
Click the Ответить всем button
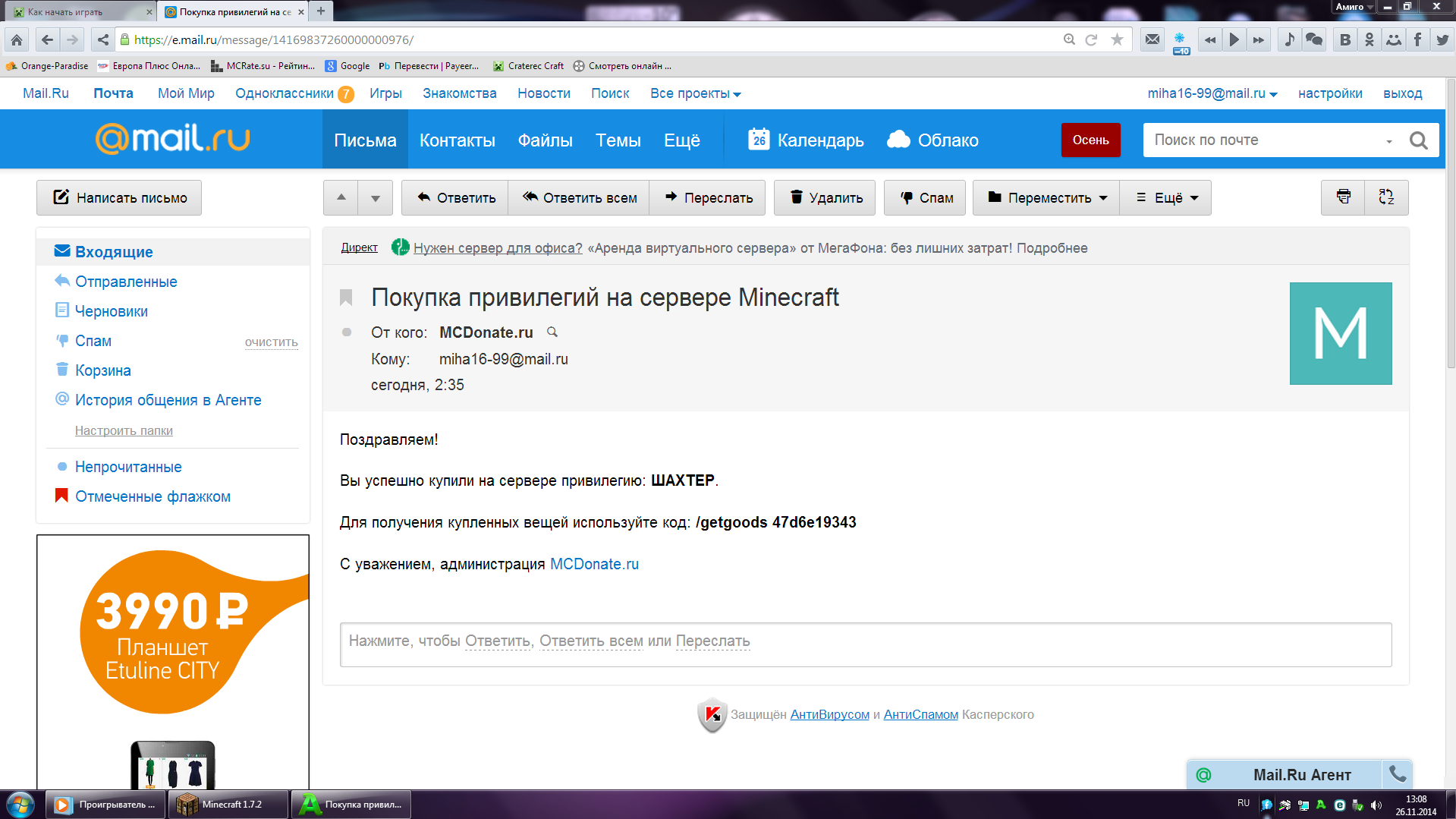[x=579, y=197]
